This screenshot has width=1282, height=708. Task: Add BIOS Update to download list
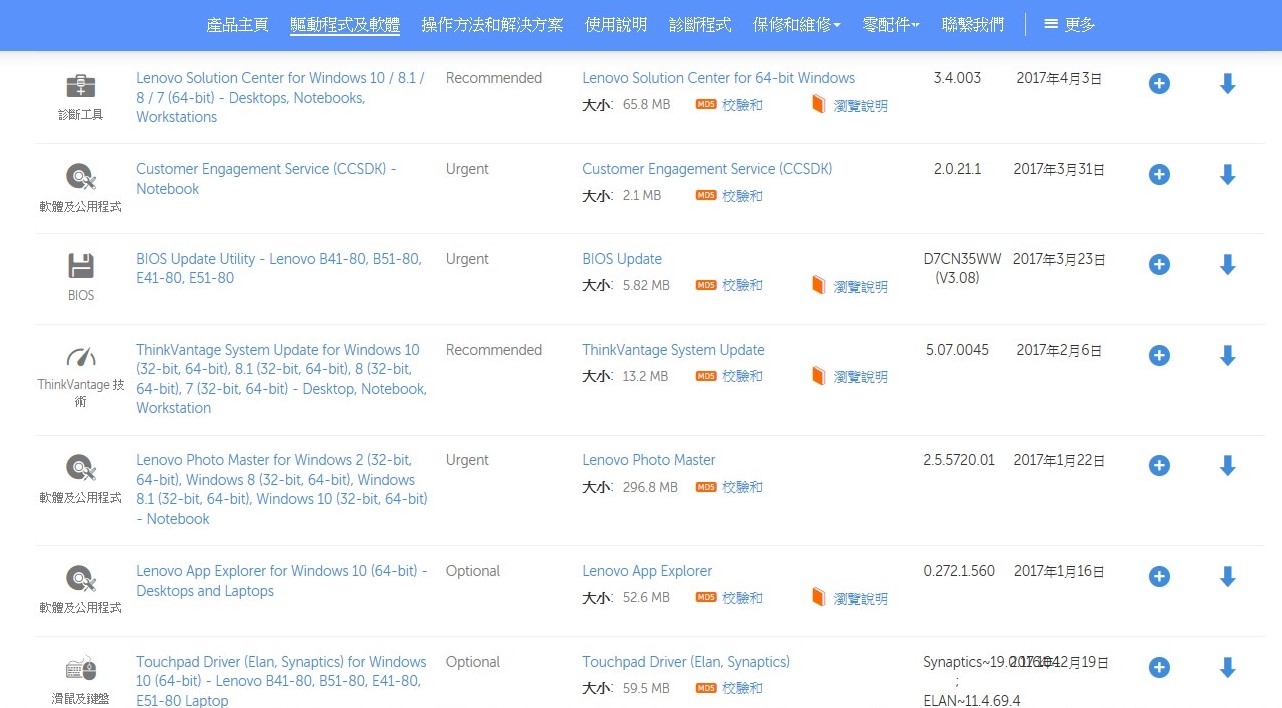(x=1159, y=265)
